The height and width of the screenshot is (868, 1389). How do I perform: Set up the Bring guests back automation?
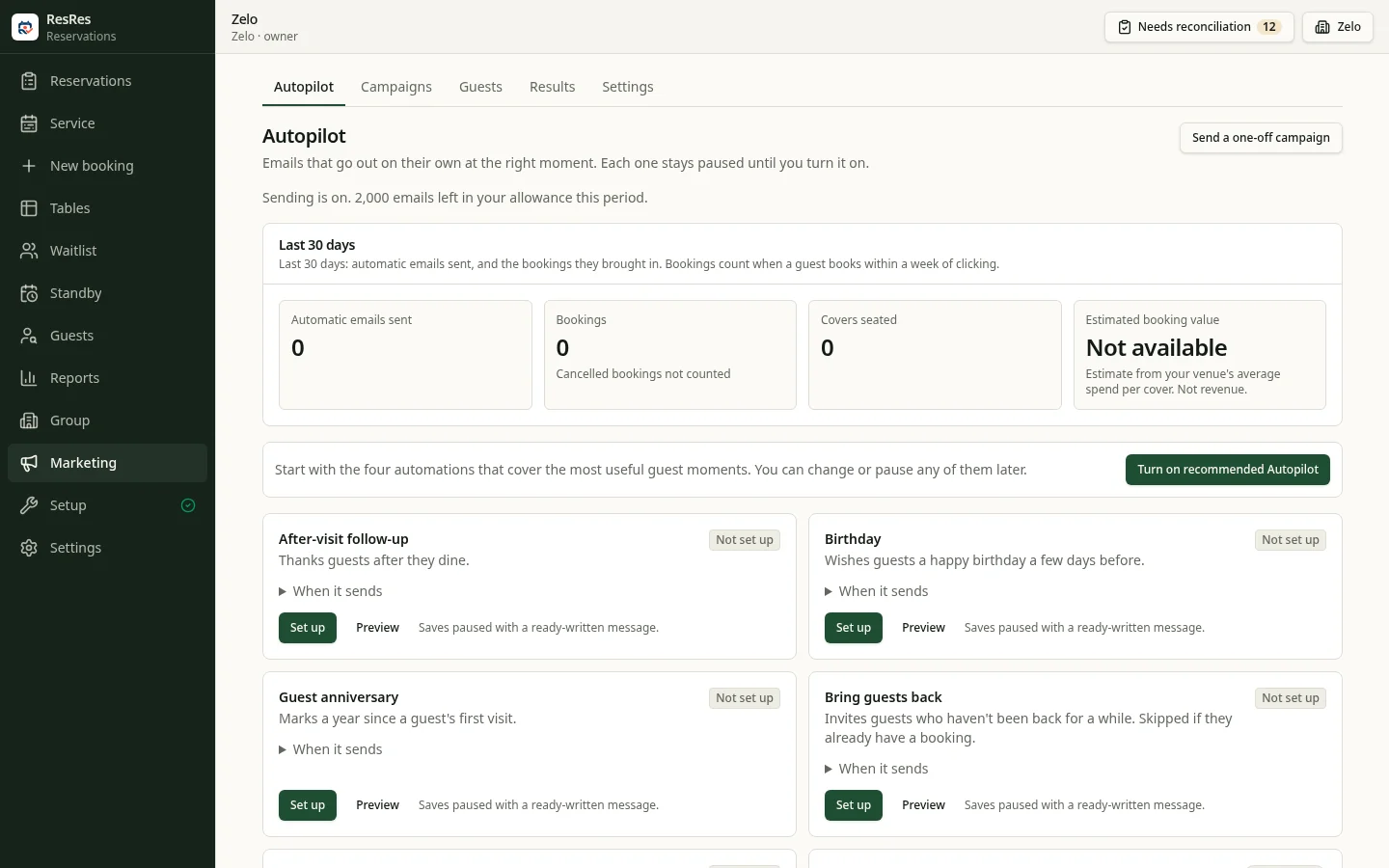click(854, 805)
